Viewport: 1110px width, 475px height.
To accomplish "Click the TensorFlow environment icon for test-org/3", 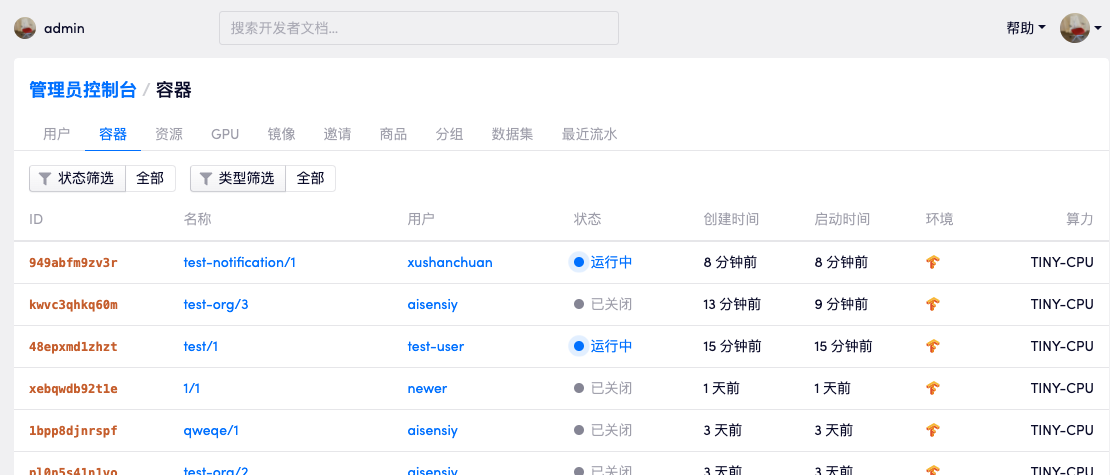I will [933, 305].
